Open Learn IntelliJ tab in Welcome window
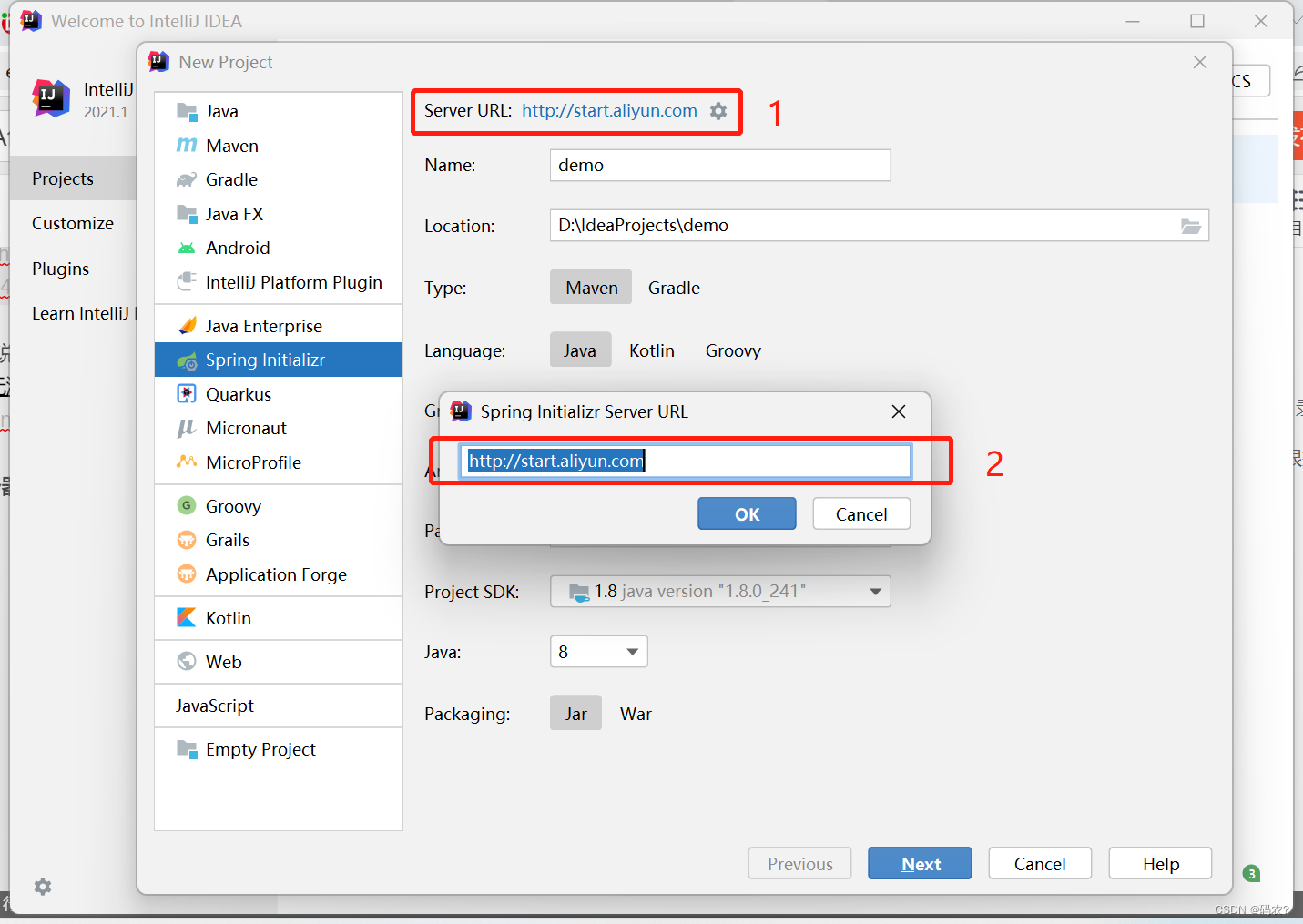This screenshot has width=1303, height=924. pos(73,313)
